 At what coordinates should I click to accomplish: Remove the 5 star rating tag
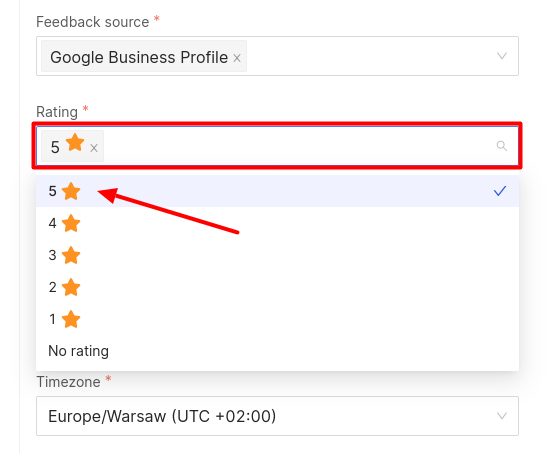[94, 148]
